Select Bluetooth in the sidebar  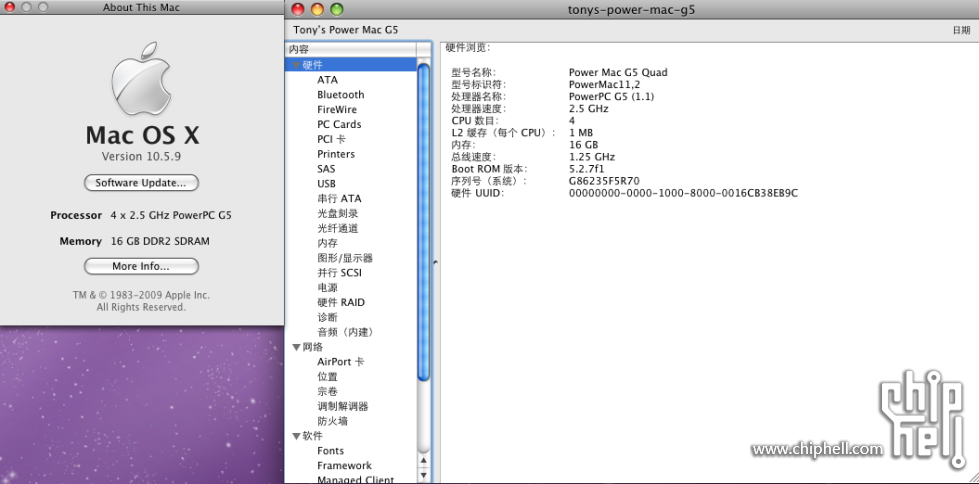[x=340, y=95]
